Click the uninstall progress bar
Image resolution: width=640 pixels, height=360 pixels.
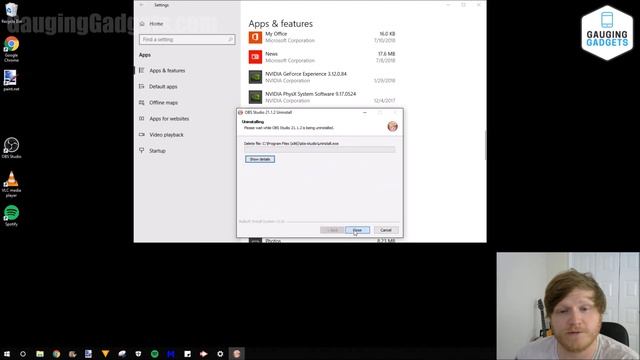(320, 150)
